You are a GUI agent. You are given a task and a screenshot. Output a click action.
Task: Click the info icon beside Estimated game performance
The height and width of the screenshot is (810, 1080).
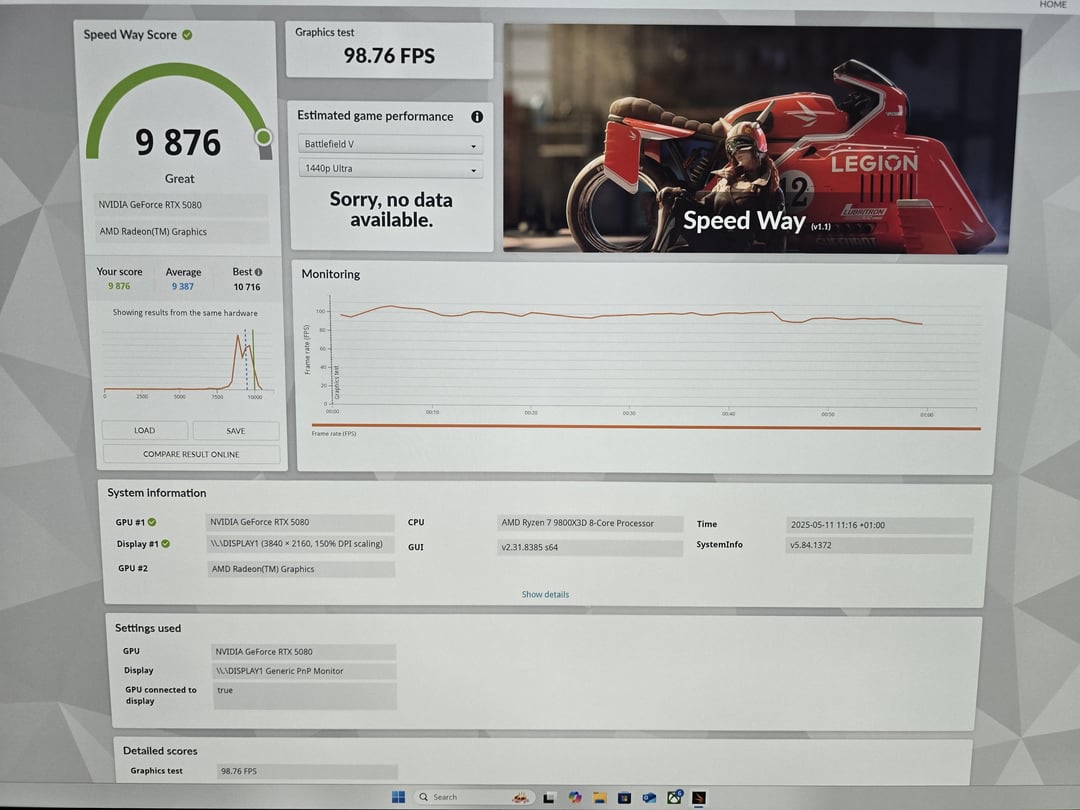[x=477, y=116]
